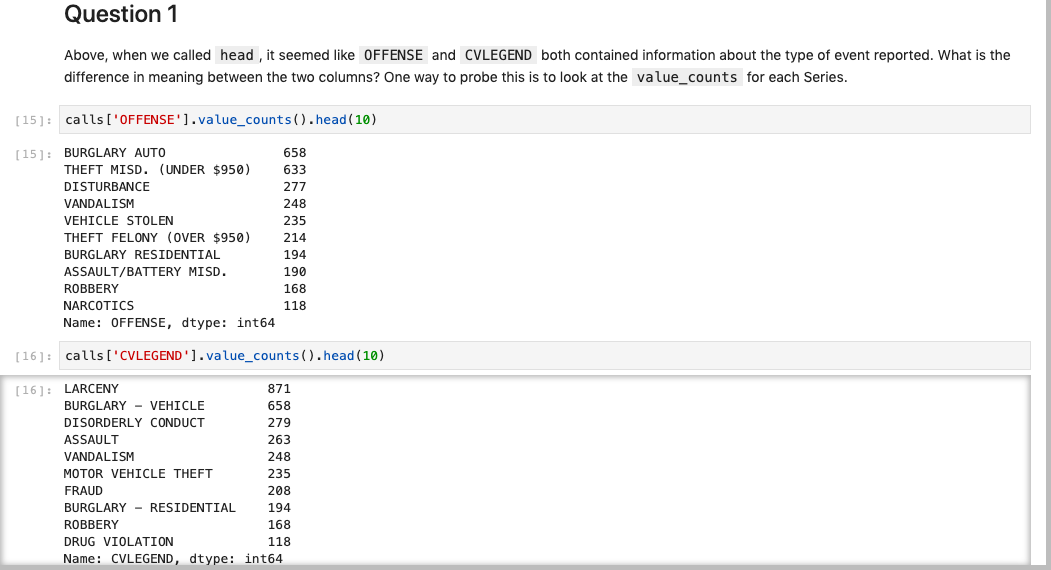Screen dimensions: 1051x570
Task: Click the 'VEHICLE STOLEN' output row
Action: (x=185, y=221)
